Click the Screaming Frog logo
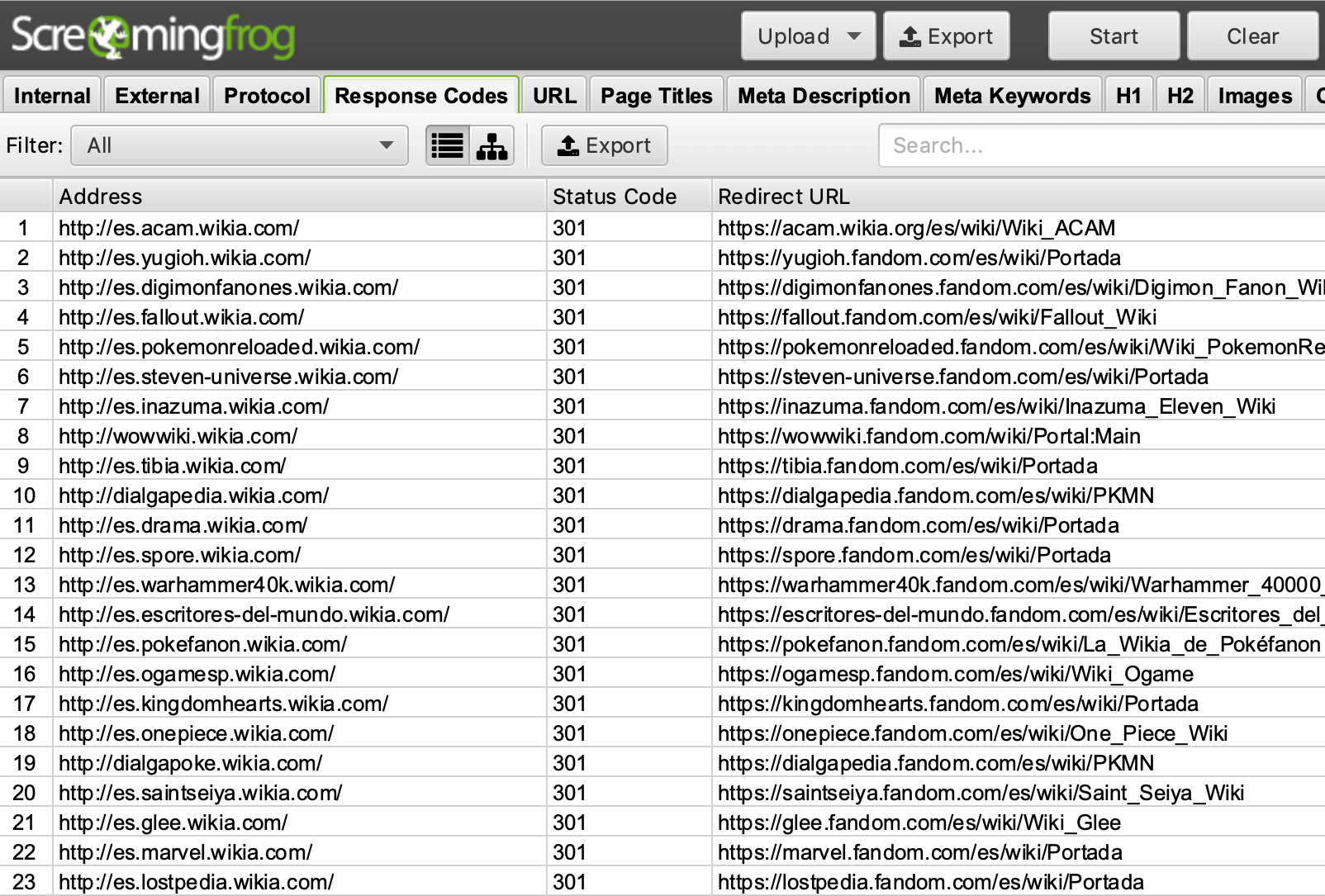The width and height of the screenshot is (1325, 896). (153, 36)
